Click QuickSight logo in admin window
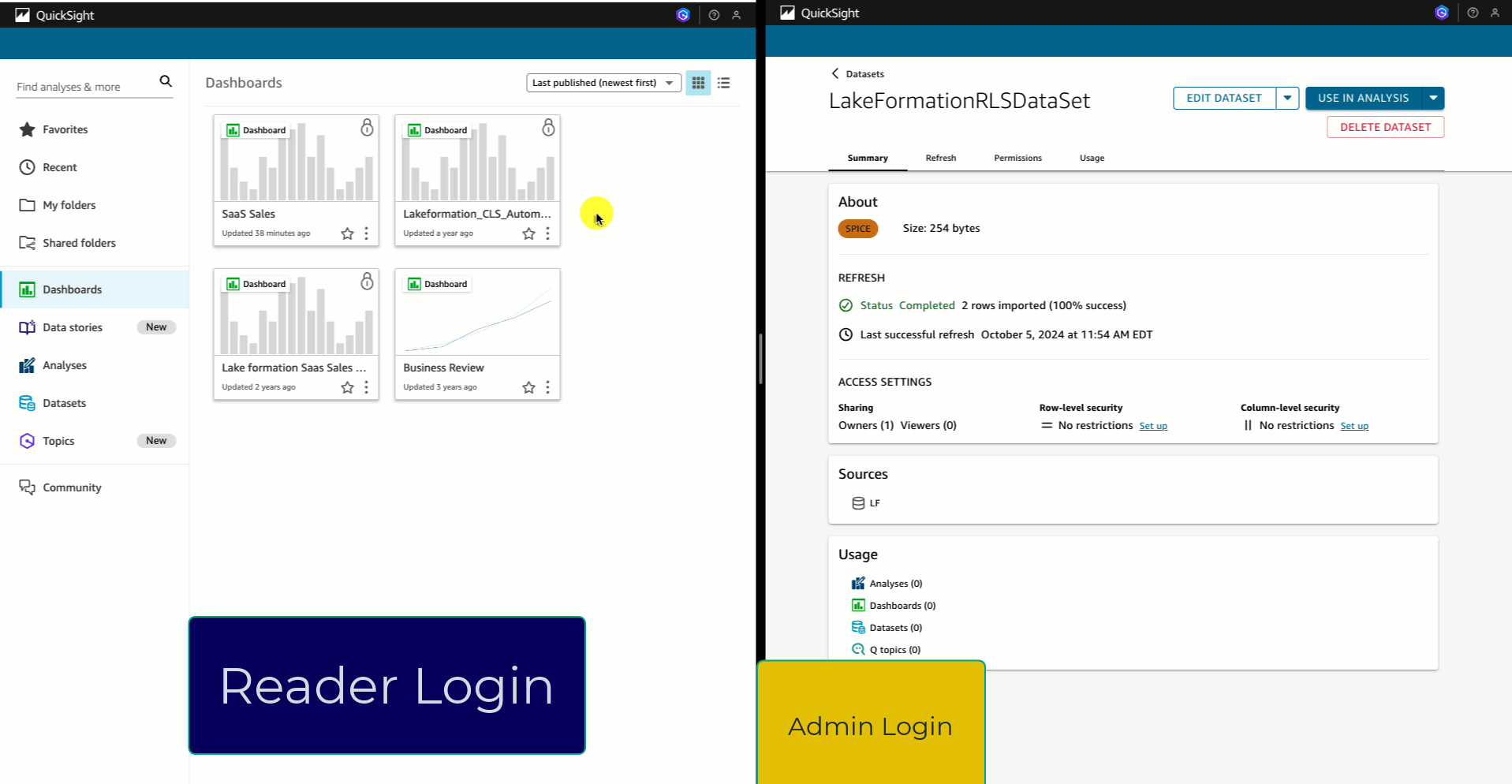The image size is (1512, 784). pyautogui.click(x=819, y=13)
